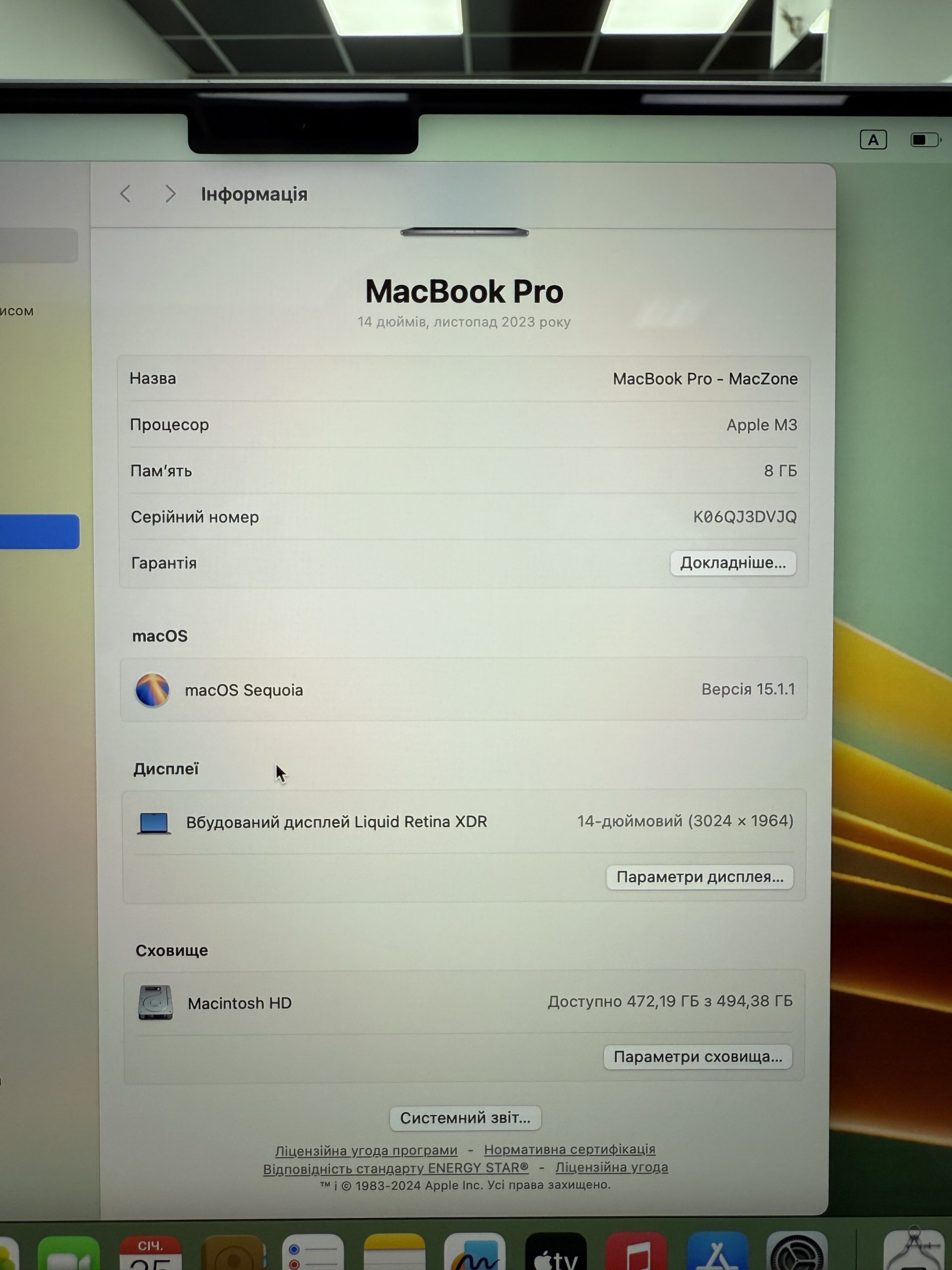Viewport: 952px width, 1270px height.
Task: Click the Macintosh HD drive icon
Action: pyautogui.click(x=155, y=1003)
